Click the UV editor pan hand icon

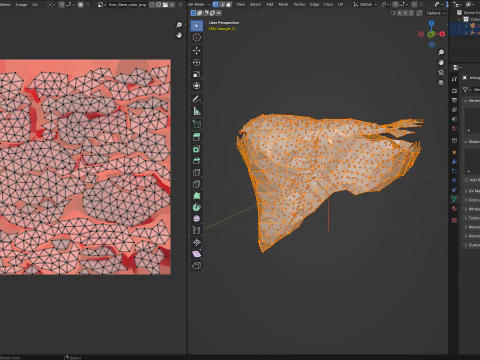tap(179, 35)
